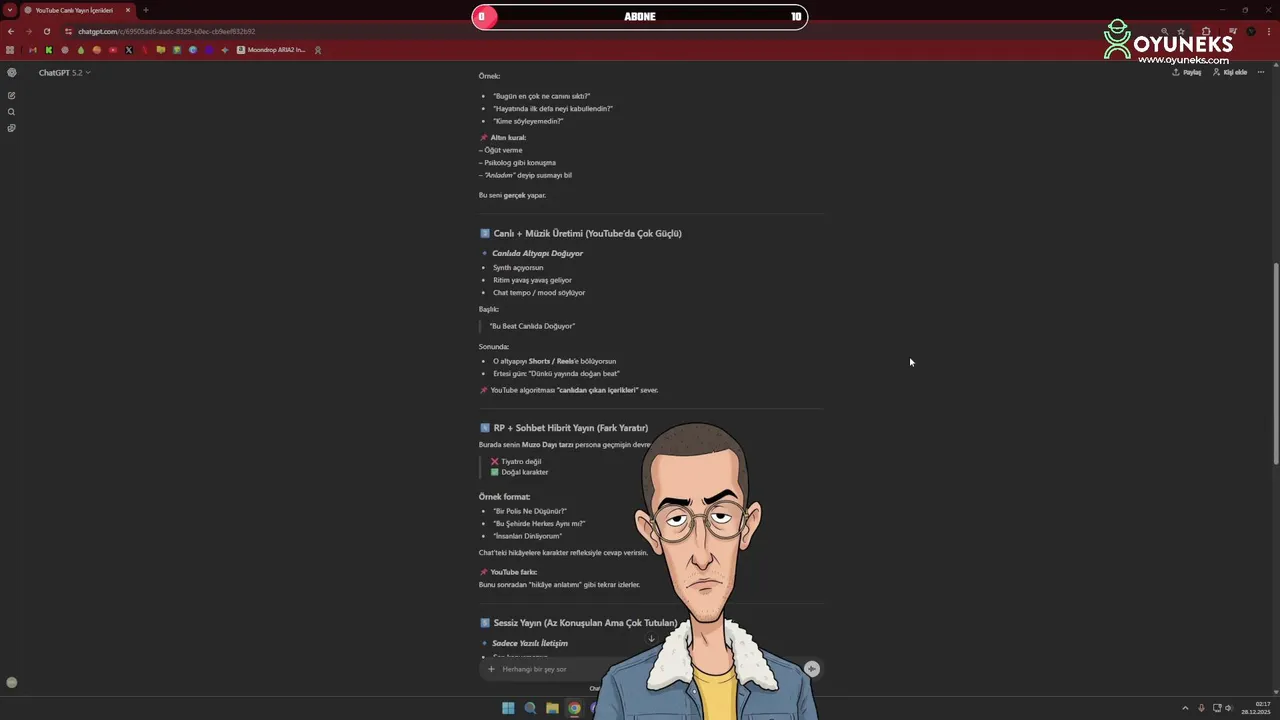Image resolution: width=1280 pixels, height=720 pixels.
Task: Open the Chrome profile avatar
Action: [1251, 31]
